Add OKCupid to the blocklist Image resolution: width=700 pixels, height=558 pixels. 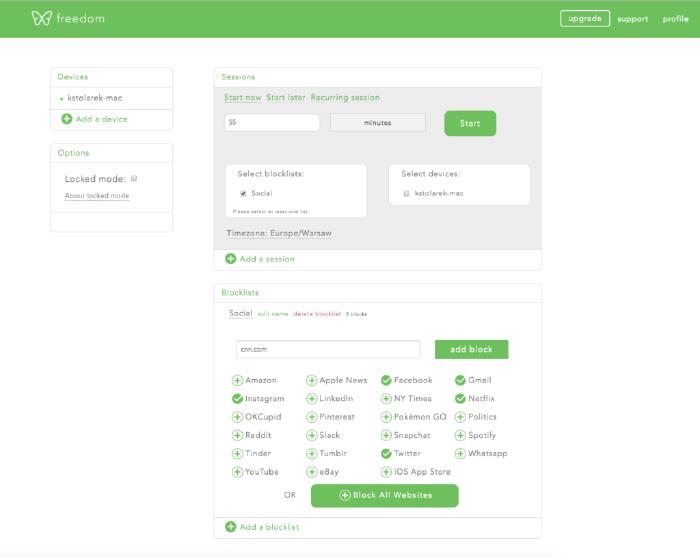pyautogui.click(x=237, y=417)
